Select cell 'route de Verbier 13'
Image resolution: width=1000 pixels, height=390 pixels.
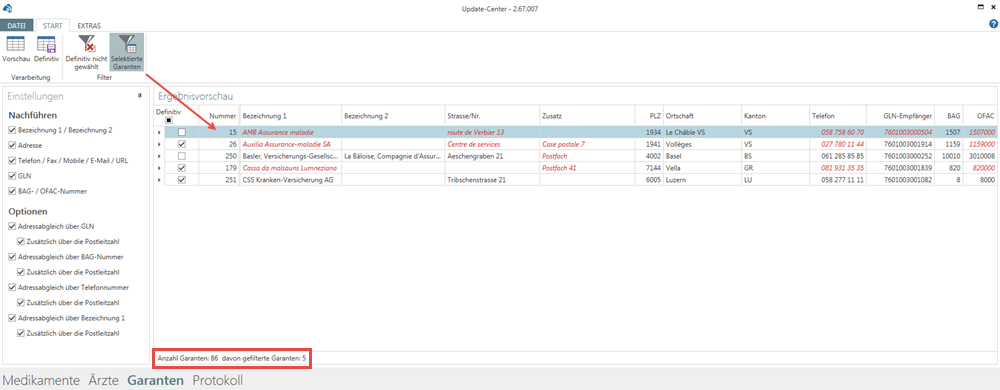click(492, 132)
